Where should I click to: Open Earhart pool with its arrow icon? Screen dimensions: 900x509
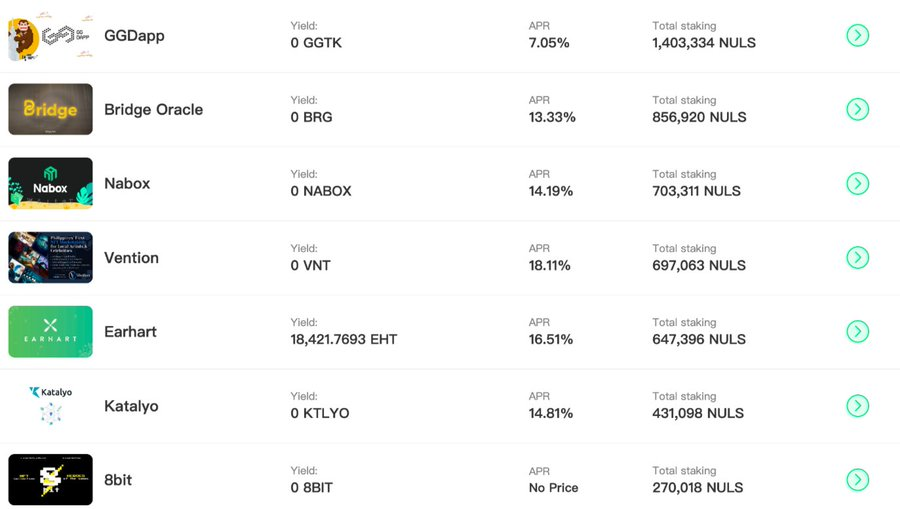point(858,332)
